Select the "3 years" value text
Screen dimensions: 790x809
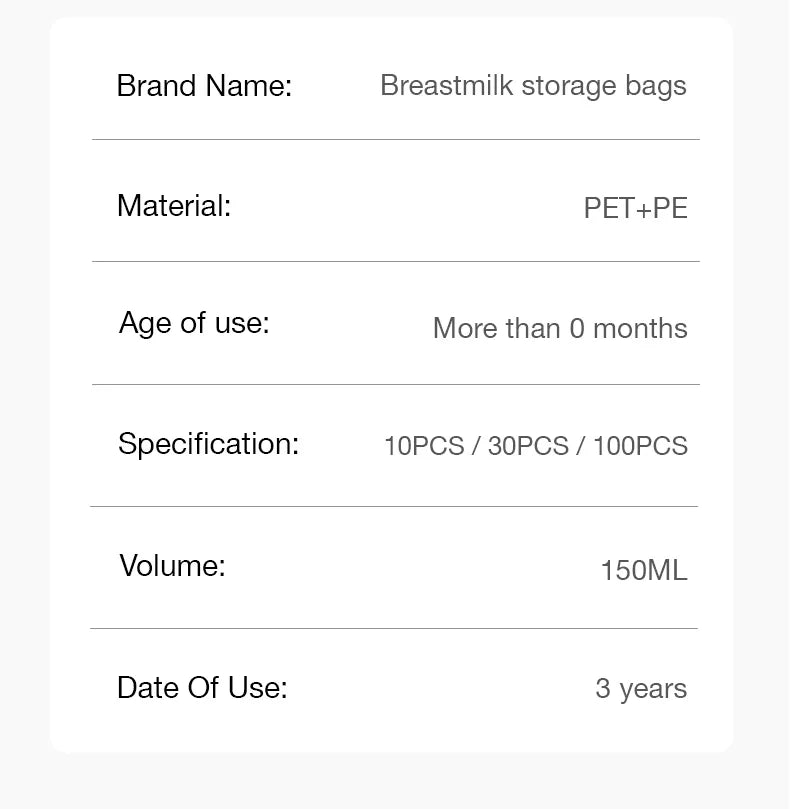(x=641, y=689)
